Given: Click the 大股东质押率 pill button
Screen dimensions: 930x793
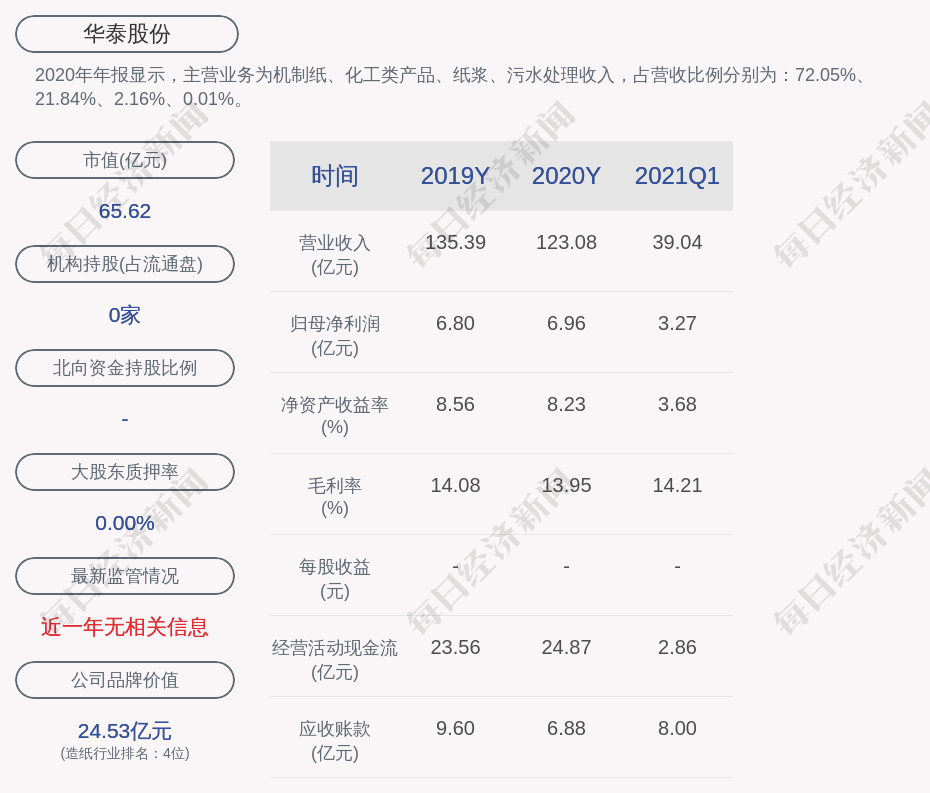Looking at the screenshot, I should [125, 472].
